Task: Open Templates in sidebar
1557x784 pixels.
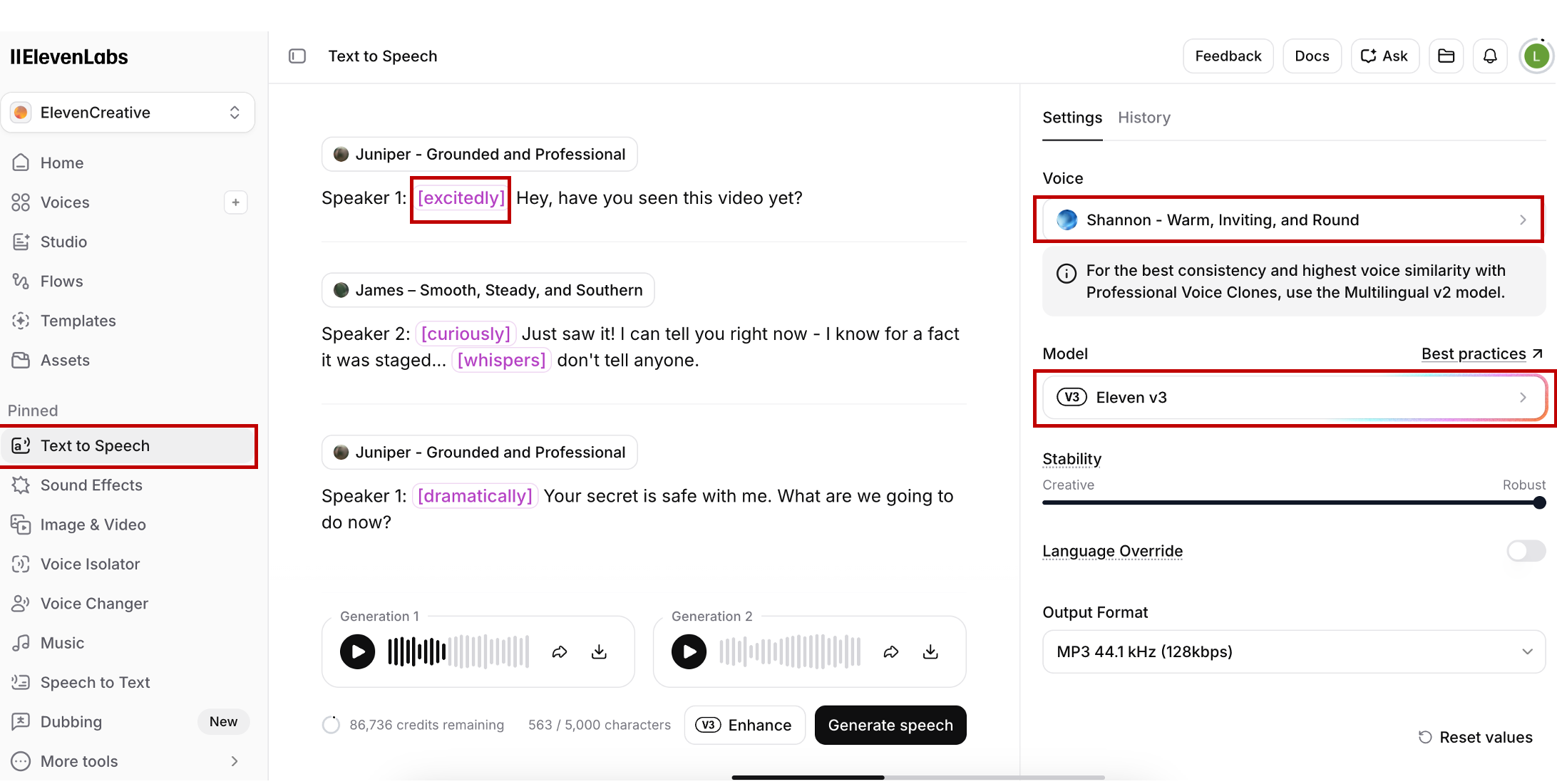Action: (128, 321)
